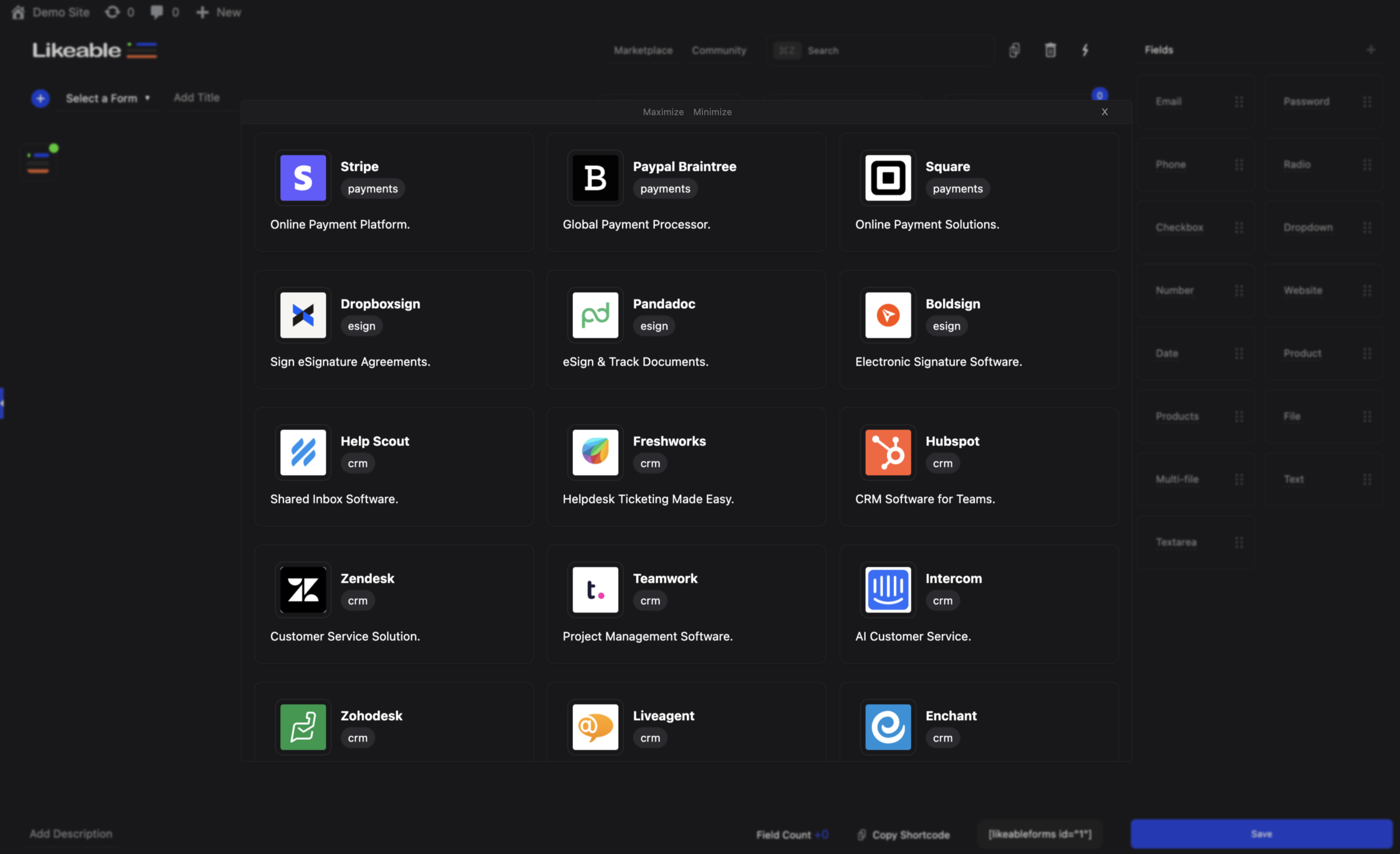Click the Zendesk logo icon
The height and width of the screenshot is (854, 1400).
303,589
